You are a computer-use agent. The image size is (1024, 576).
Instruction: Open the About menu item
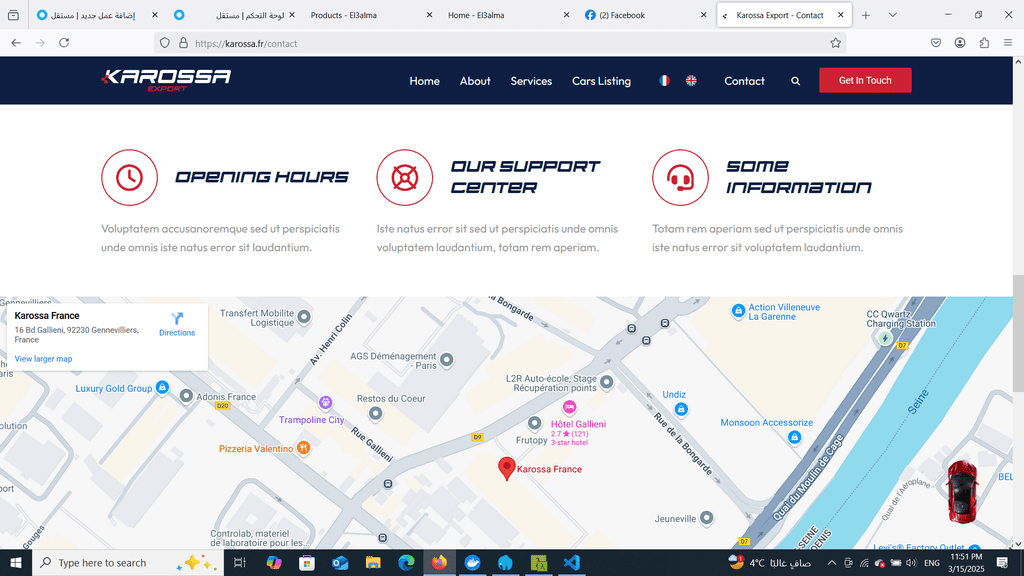tap(475, 81)
